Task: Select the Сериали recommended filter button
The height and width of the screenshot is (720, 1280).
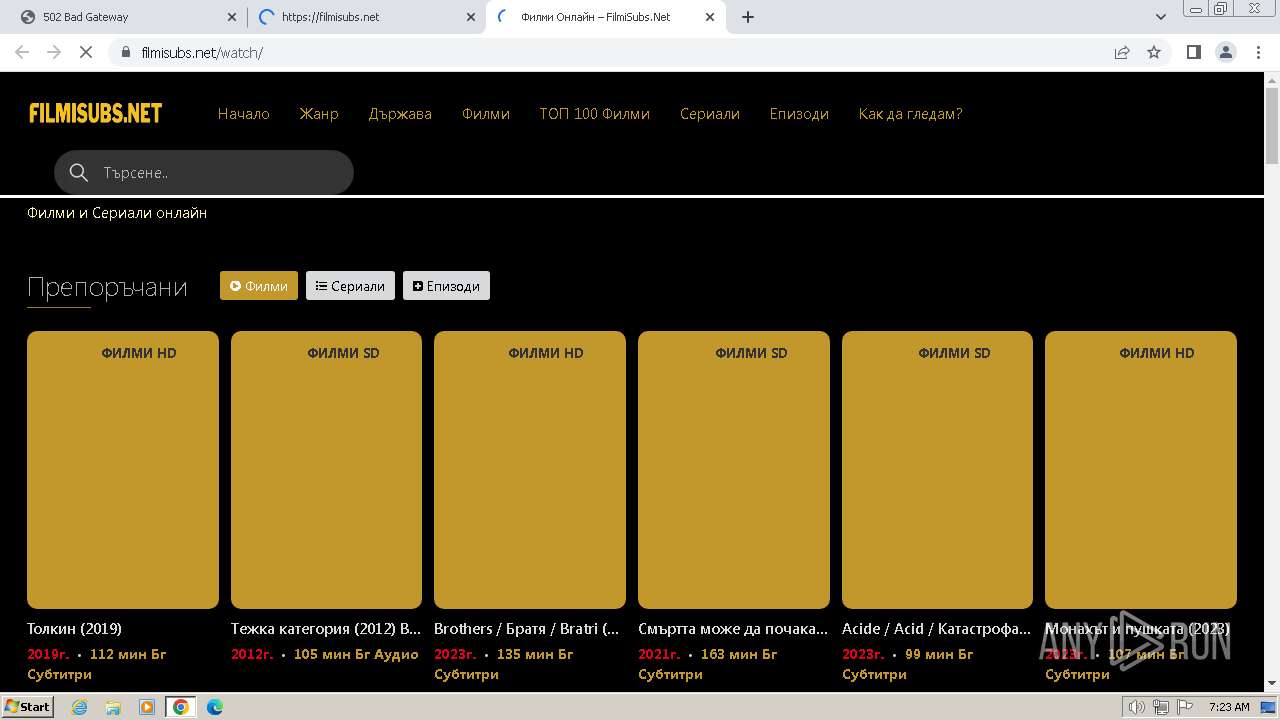Action: coord(350,286)
